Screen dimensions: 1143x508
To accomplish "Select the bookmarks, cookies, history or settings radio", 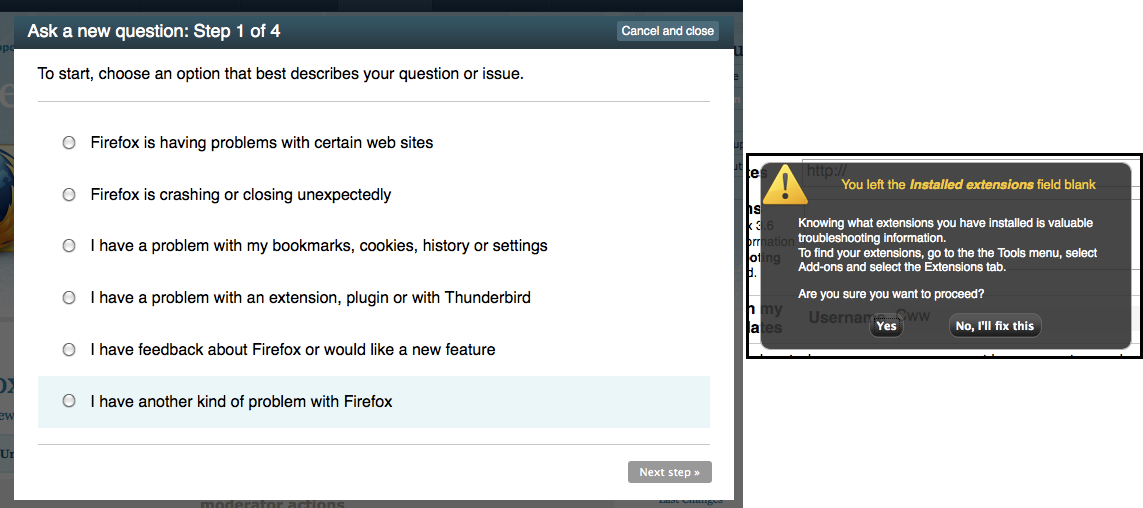I will pos(69,246).
